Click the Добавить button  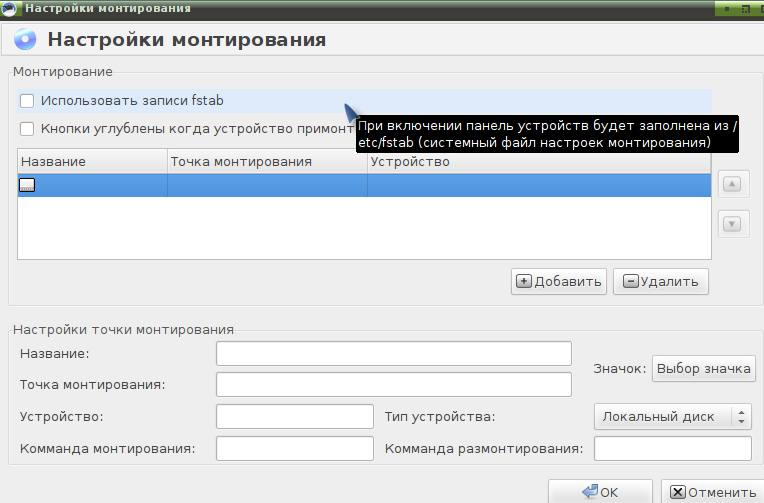tap(559, 282)
